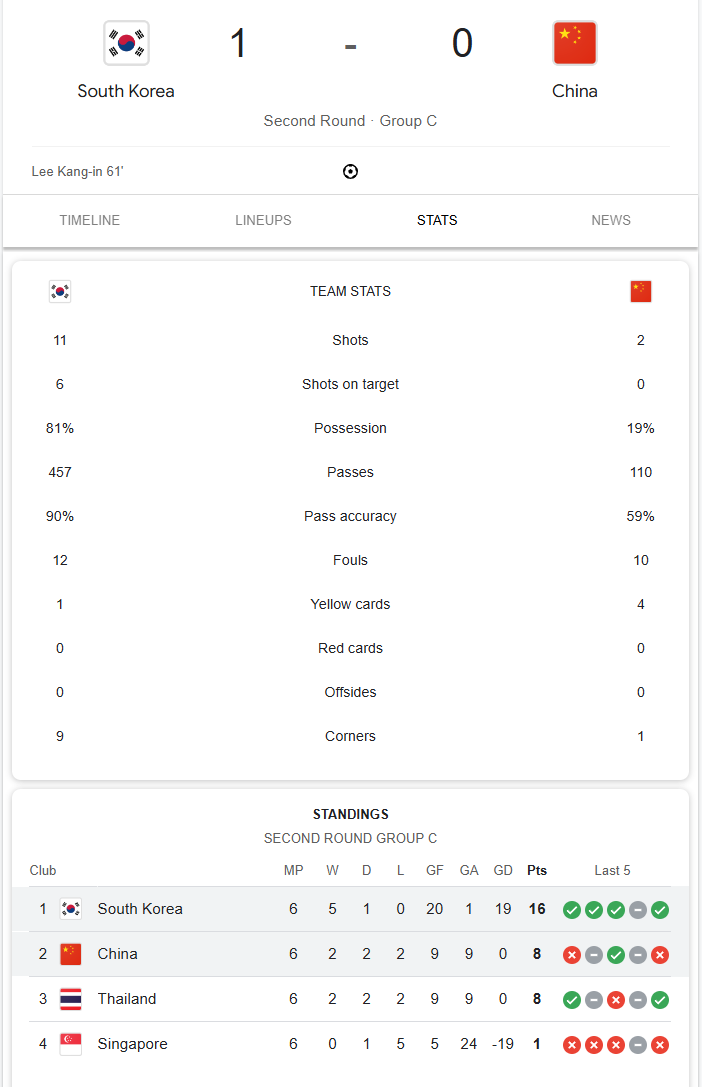Click South Korea's most recent win checkmark
Image resolution: width=702 pixels, height=1087 pixels.
click(x=660, y=910)
